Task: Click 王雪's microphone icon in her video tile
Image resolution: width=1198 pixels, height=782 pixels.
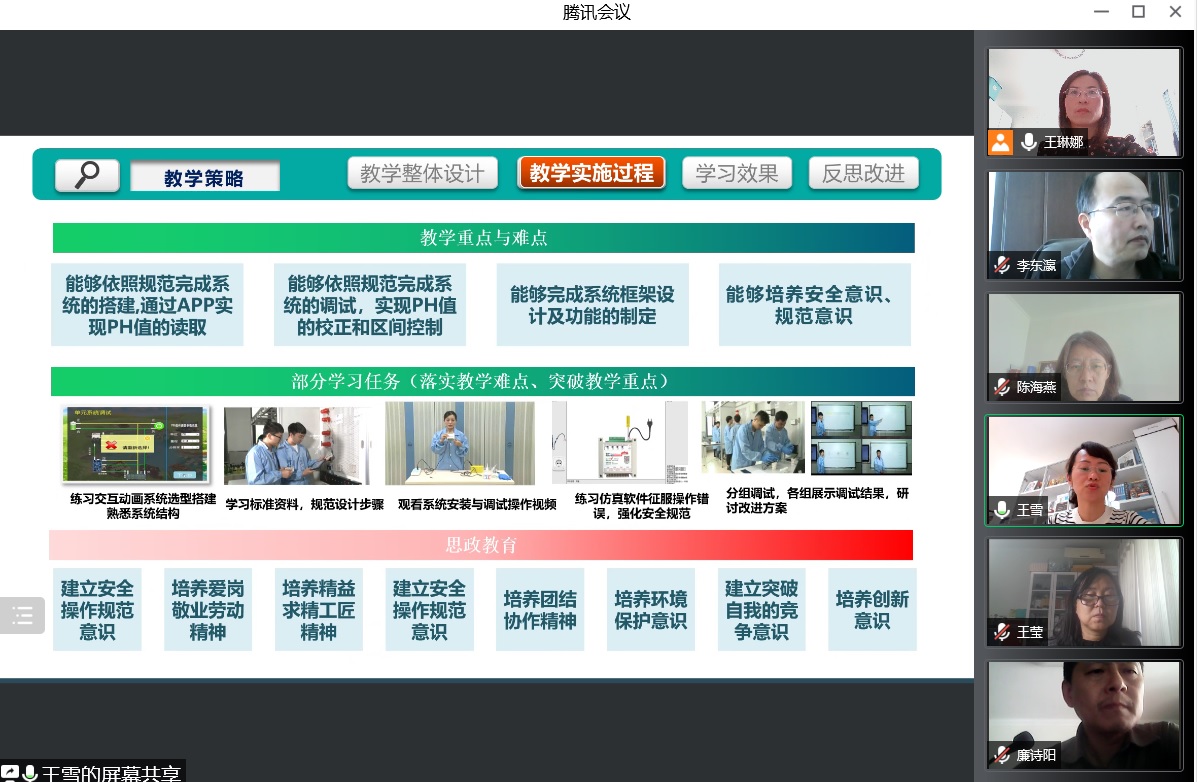Action: (1001, 510)
